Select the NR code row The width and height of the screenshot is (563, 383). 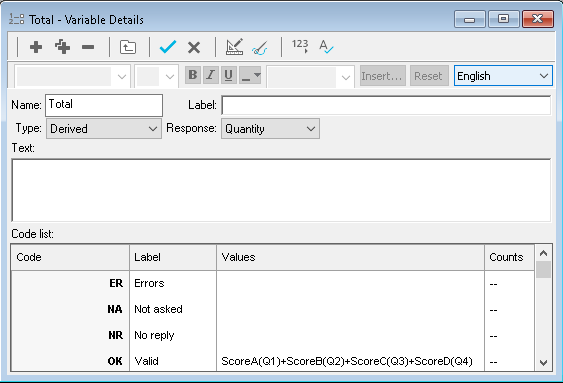click(x=273, y=335)
